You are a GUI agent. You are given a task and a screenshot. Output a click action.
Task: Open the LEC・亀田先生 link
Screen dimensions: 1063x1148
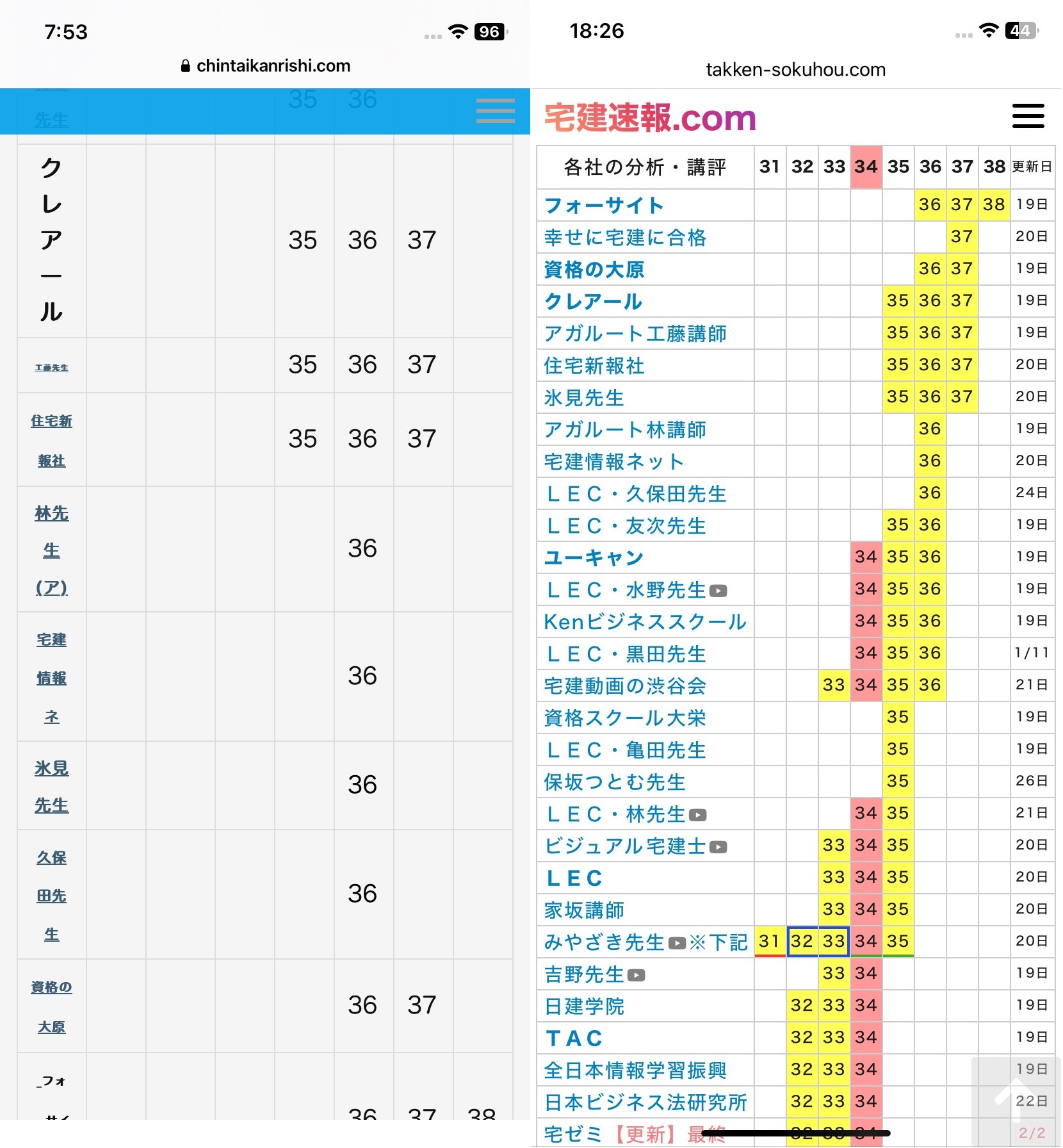(624, 750)
